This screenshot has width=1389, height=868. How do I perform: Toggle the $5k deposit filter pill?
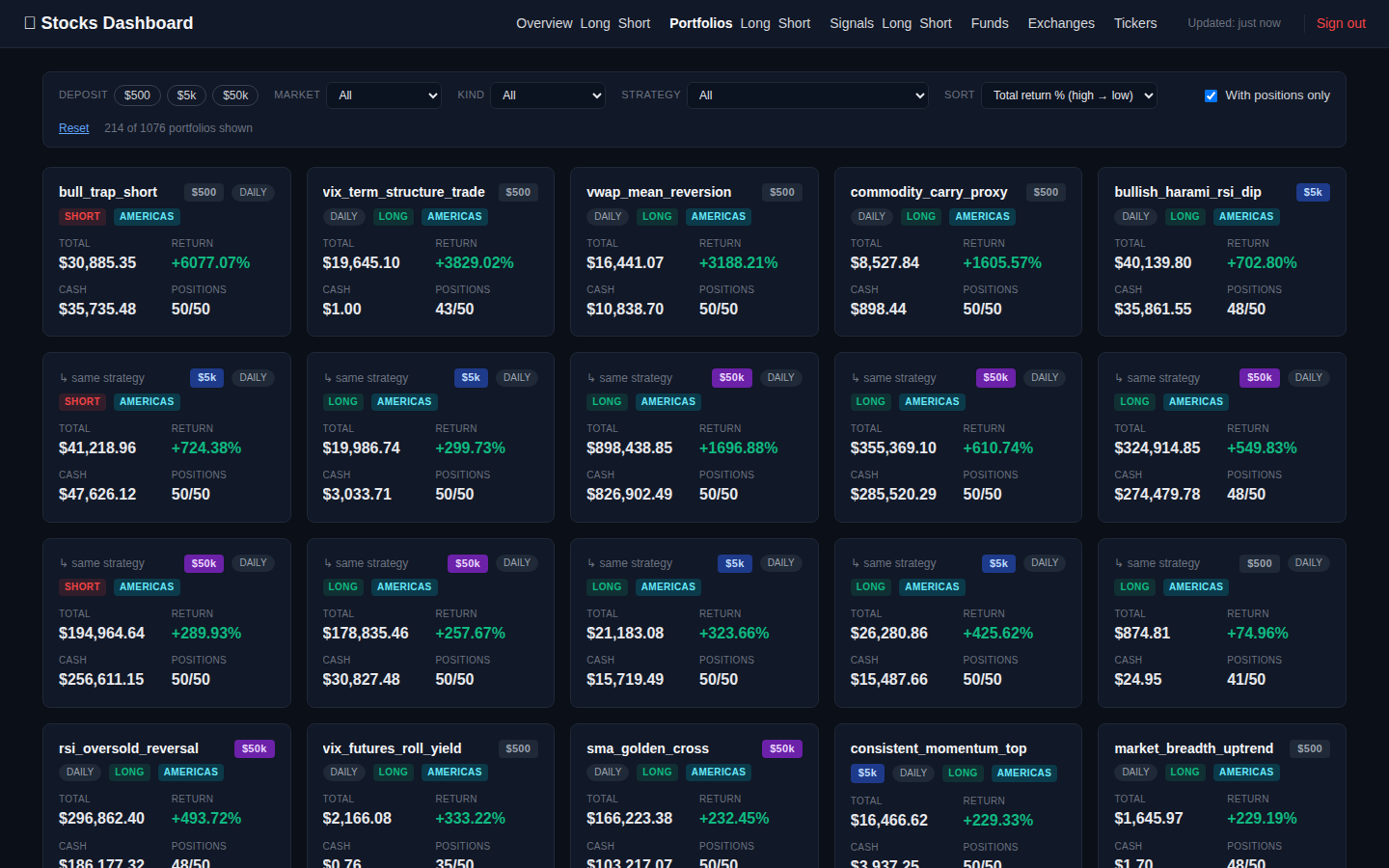tap(186, 95)
